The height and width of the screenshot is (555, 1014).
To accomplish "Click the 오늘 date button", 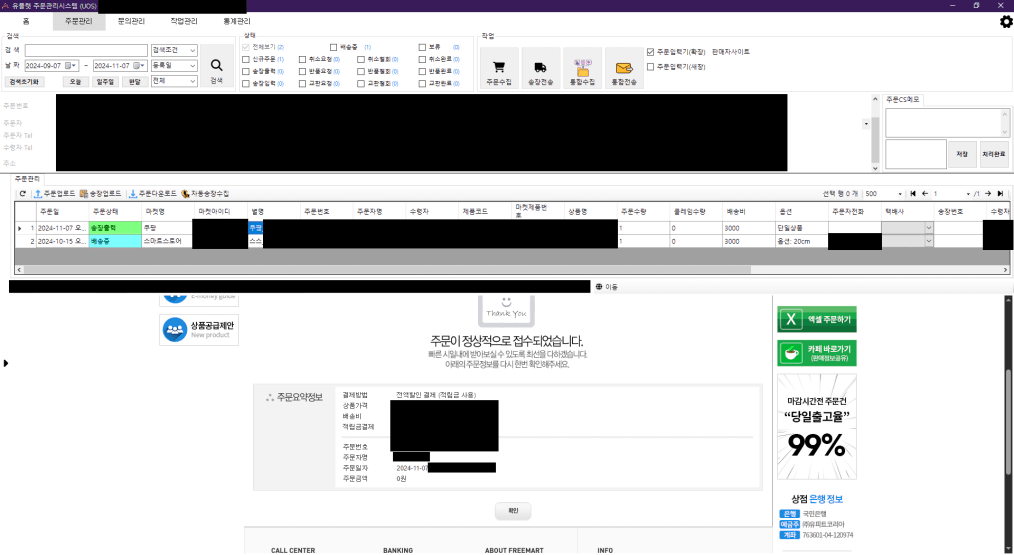I will coord(76,82).
